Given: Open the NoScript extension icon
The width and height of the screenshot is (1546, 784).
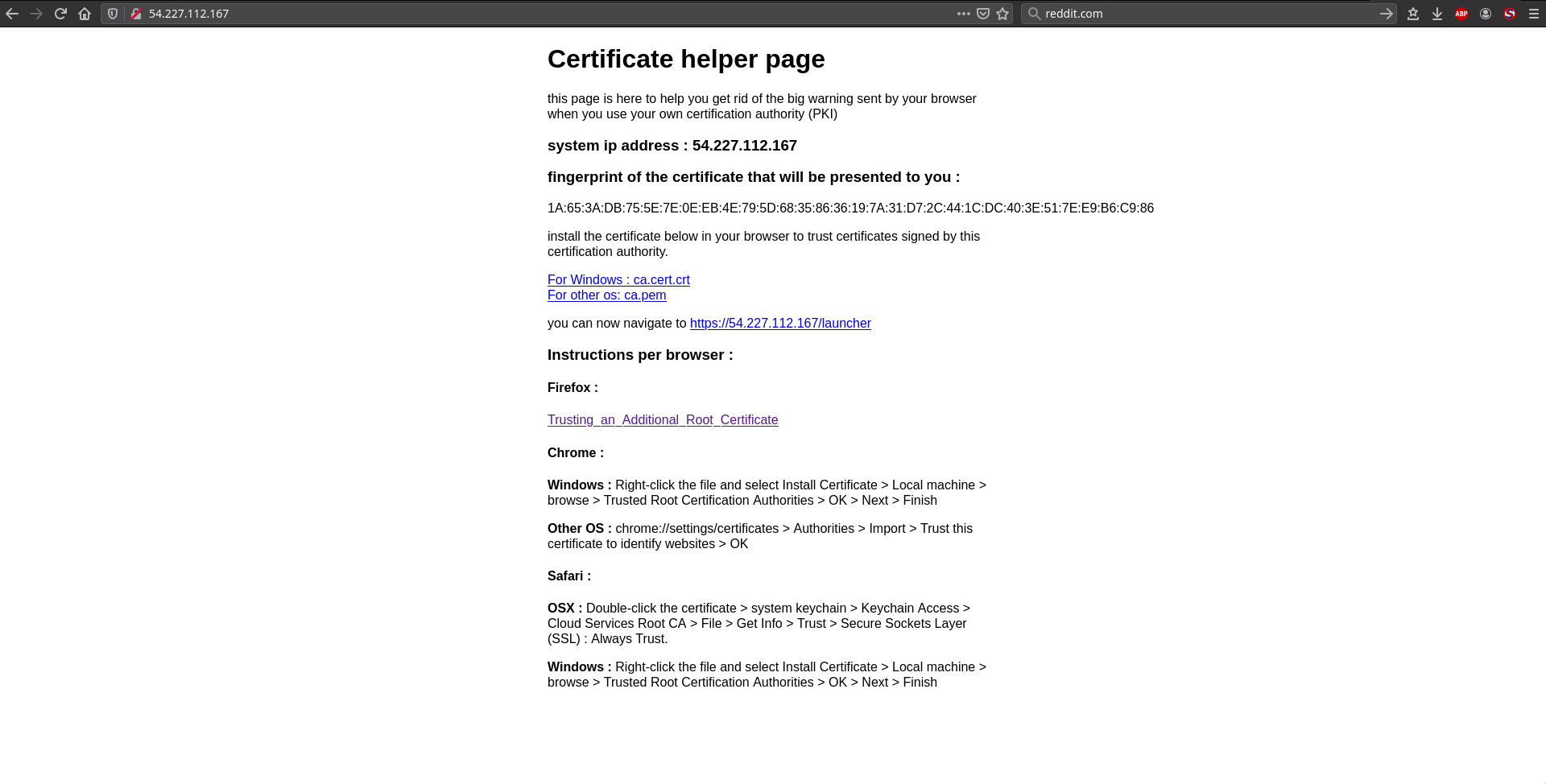Looking at the screenshot, I should click(1510, 14).
